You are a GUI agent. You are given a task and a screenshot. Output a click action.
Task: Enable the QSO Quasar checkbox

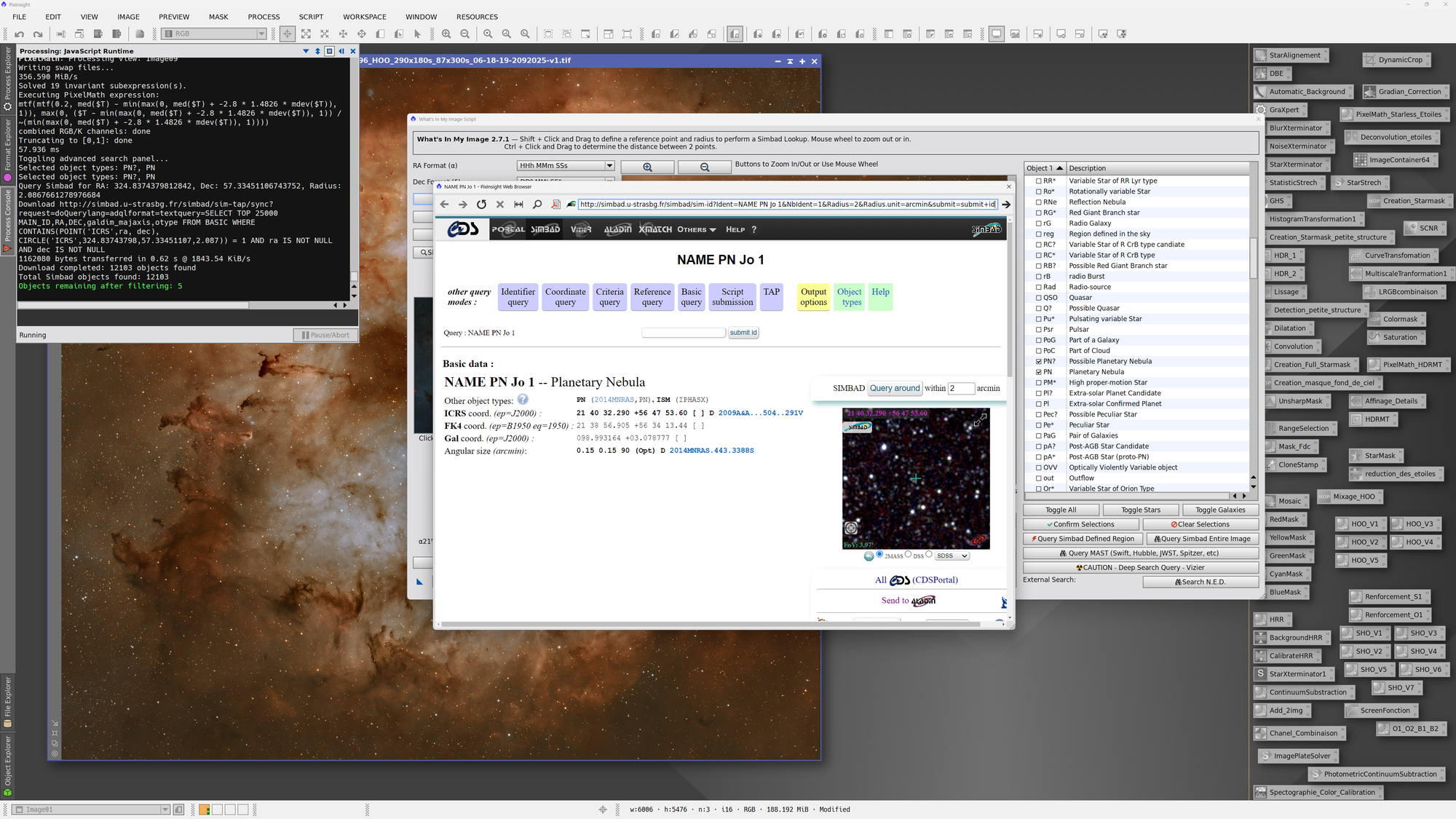click(1039, 297)
